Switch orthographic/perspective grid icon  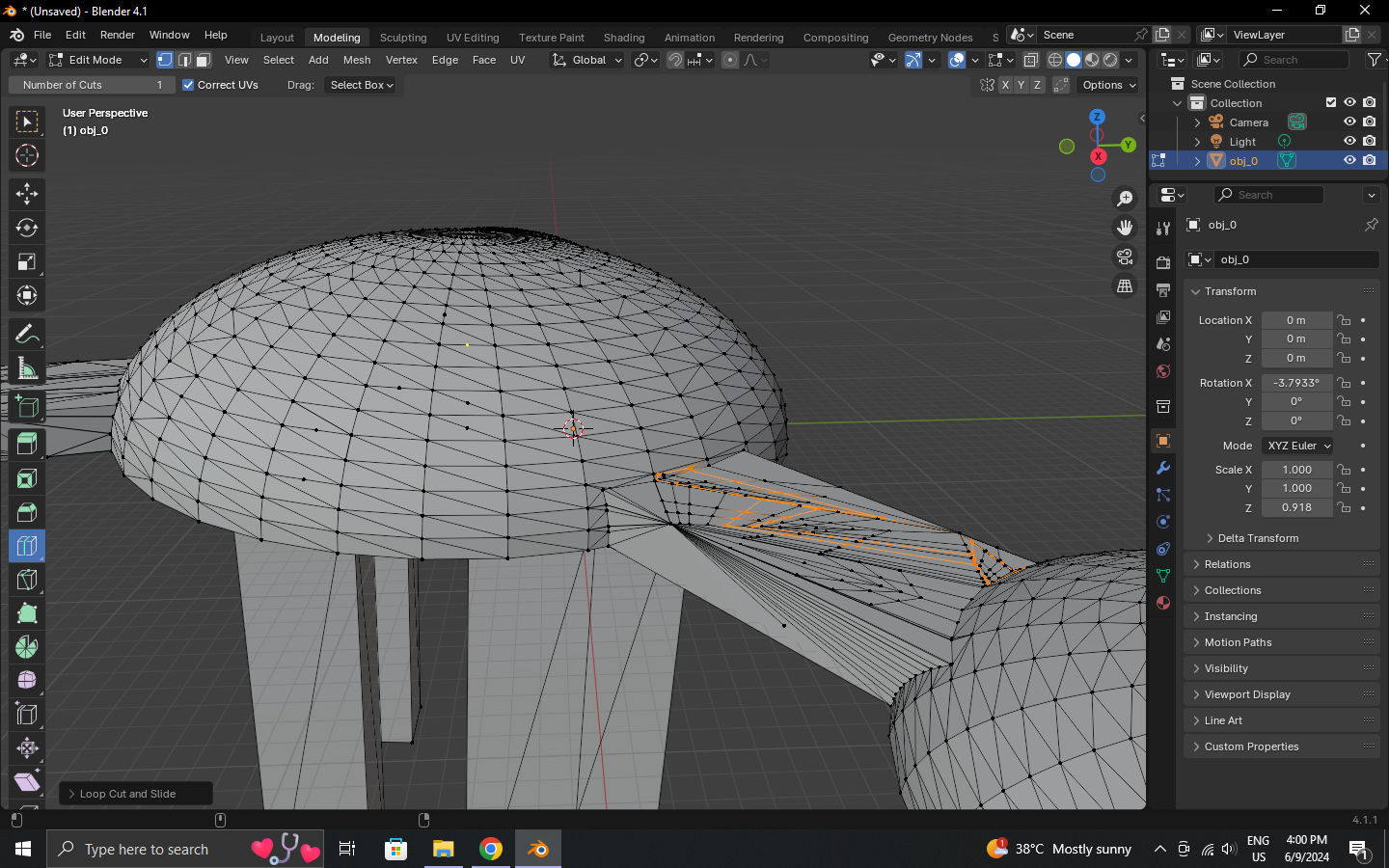click(1125, 286)
